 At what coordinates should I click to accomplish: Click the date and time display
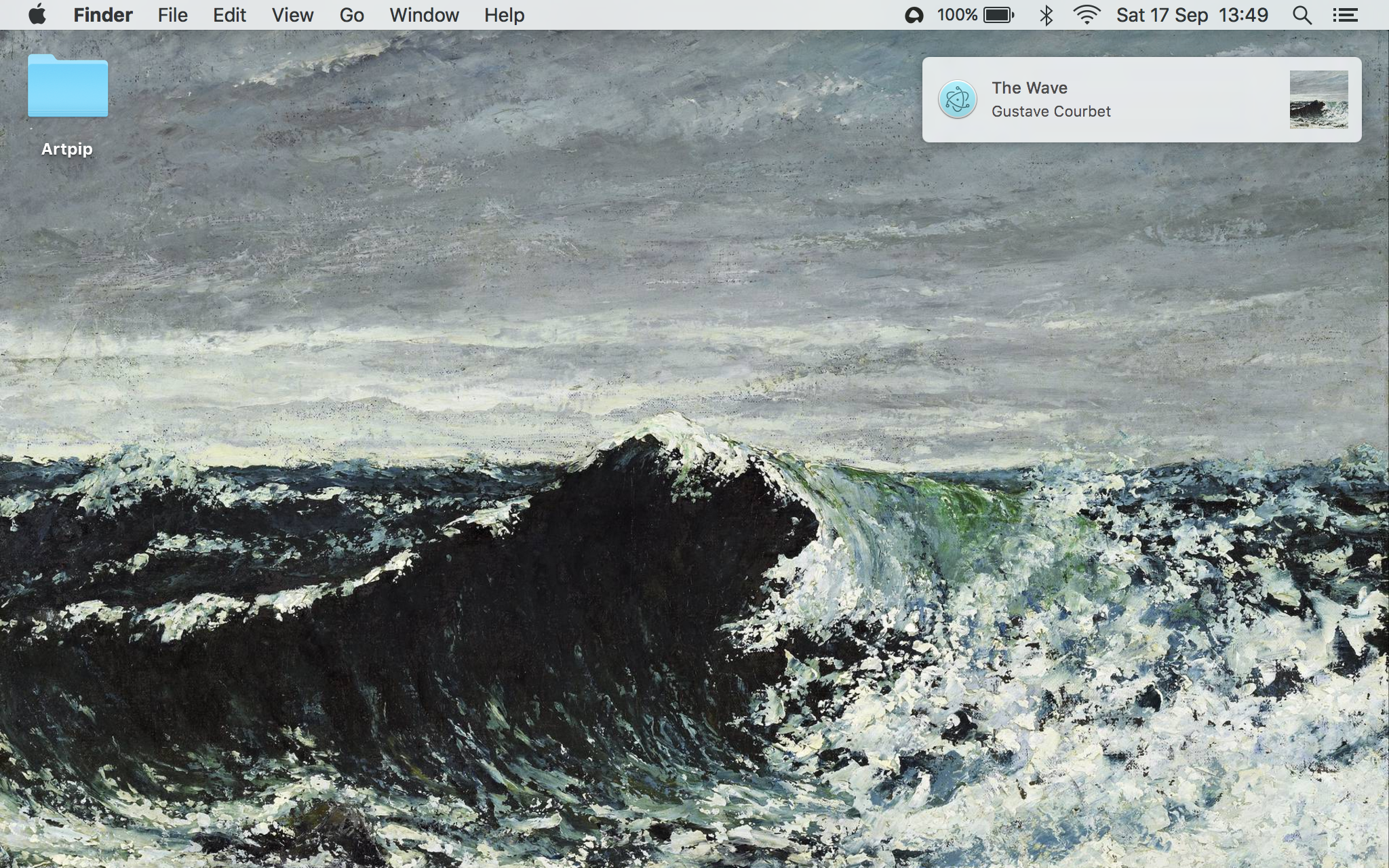[x=1192, y=15]
